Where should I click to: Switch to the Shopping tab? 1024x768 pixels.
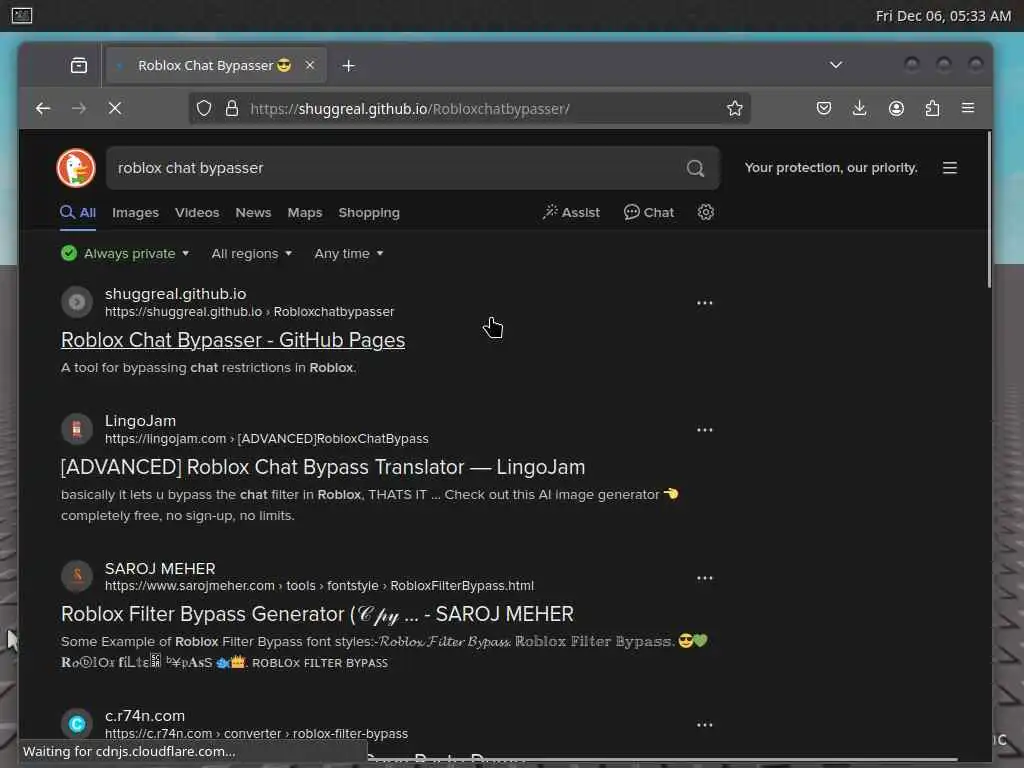[x=369, y=213]
